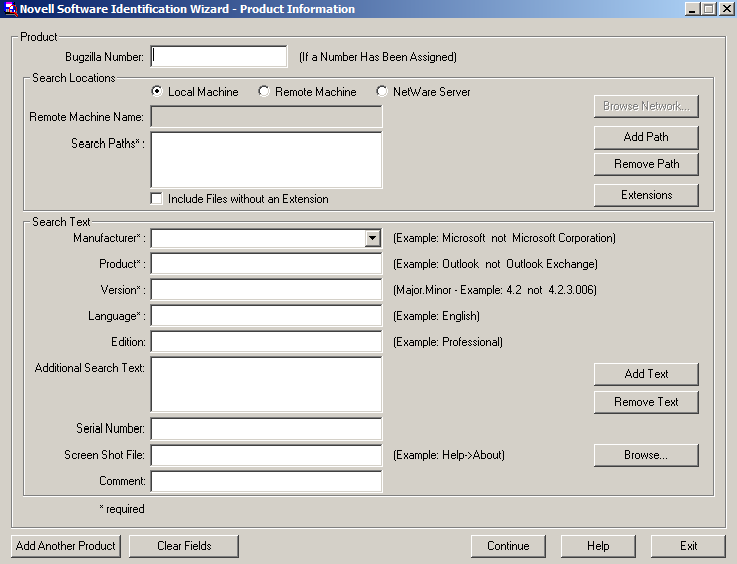The image size is (737, 564).
Task: Click inside the Search Paths list box
Action: [x=267, y=160]
